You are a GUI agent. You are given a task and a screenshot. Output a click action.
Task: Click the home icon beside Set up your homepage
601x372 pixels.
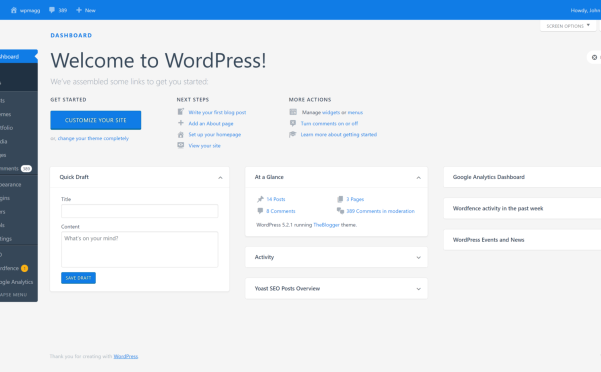181,134
